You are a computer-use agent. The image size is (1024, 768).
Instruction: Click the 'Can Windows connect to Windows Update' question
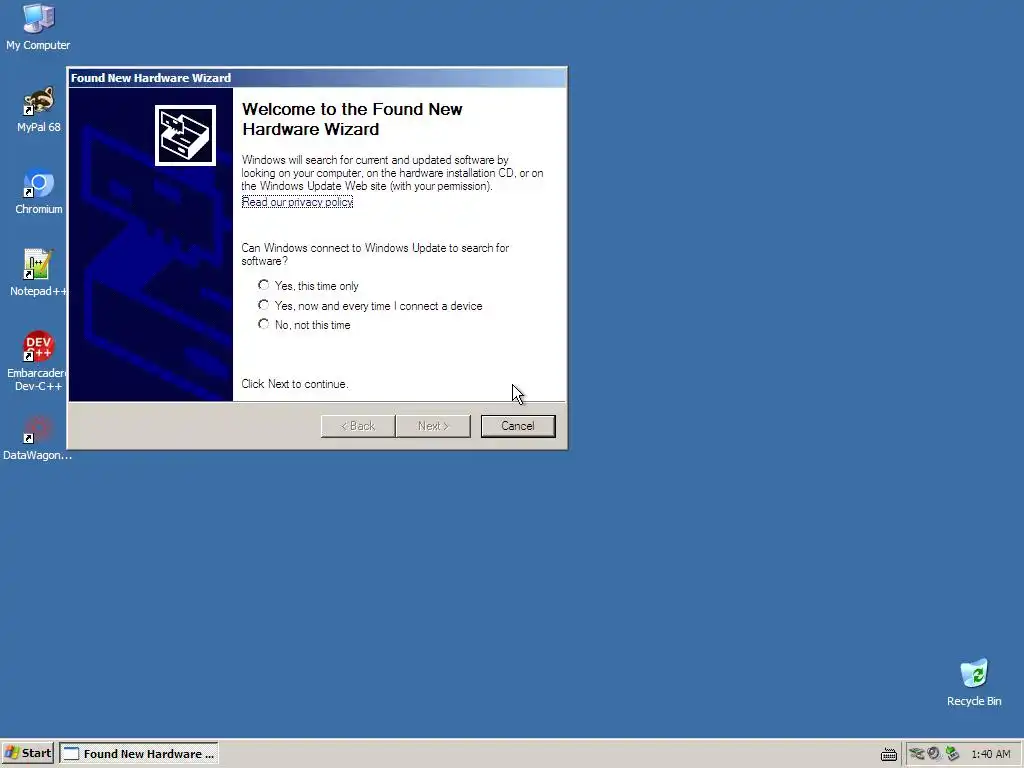(375, 254)
